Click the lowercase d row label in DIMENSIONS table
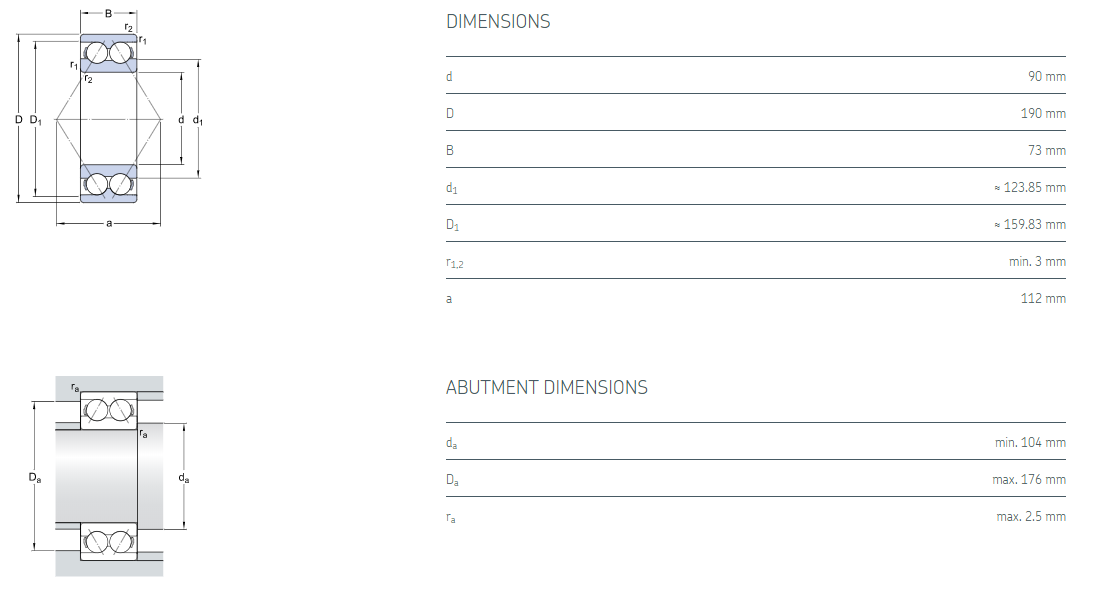This screenshot has height=613, width=1094. [449, 77]
